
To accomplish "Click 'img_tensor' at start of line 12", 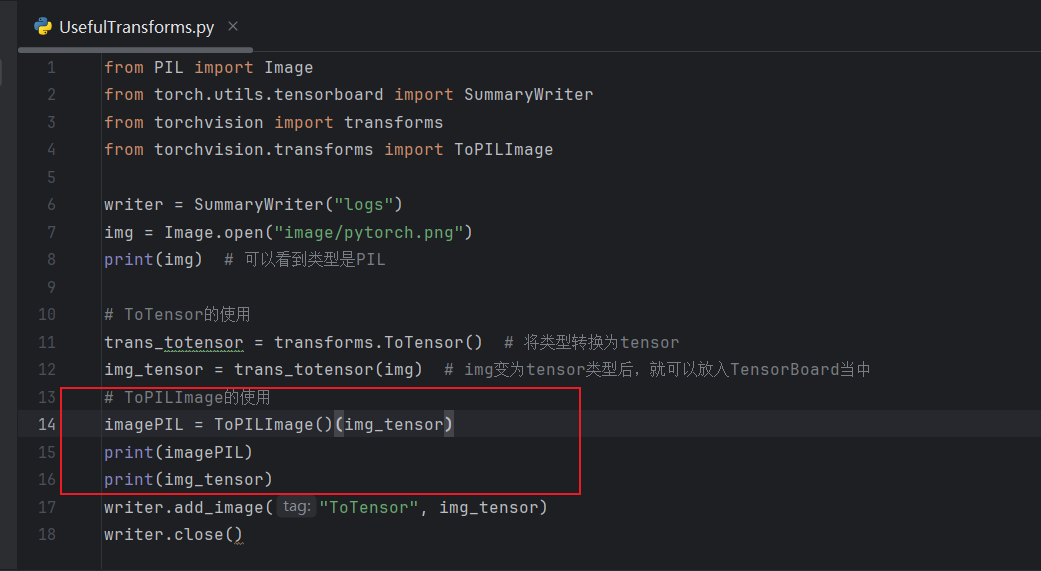I will pyautogui.click(x=154, y=370).
